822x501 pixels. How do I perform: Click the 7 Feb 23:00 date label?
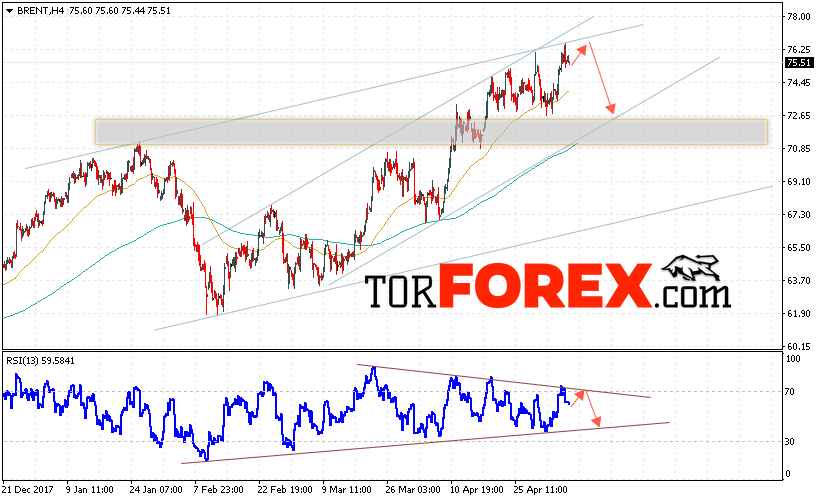[220, 490]
